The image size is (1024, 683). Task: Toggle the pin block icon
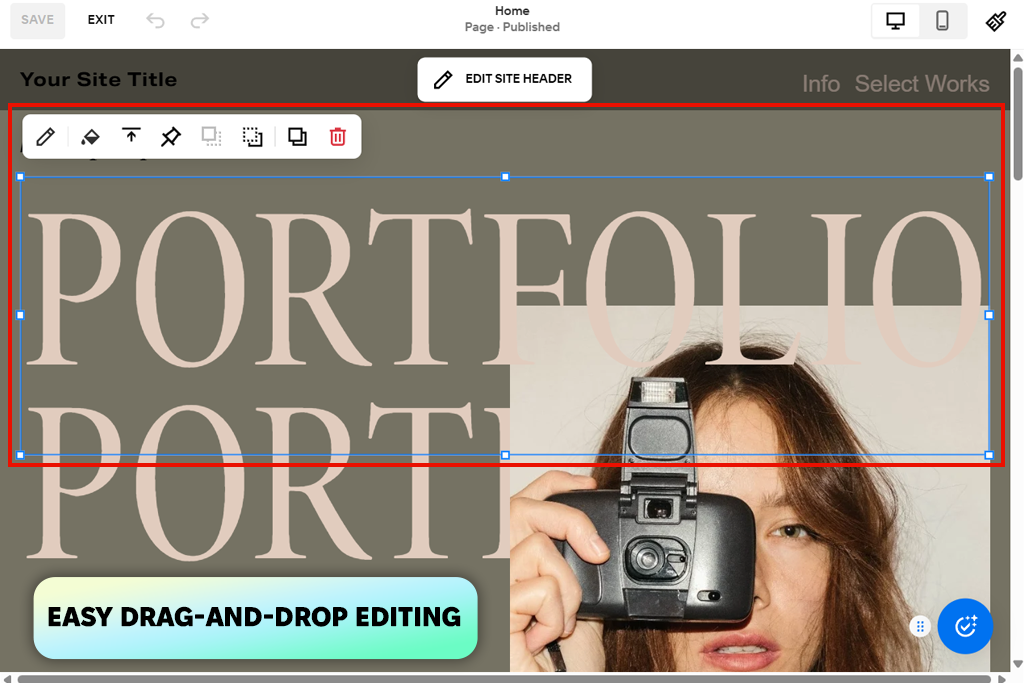click(x=170, y=137)
